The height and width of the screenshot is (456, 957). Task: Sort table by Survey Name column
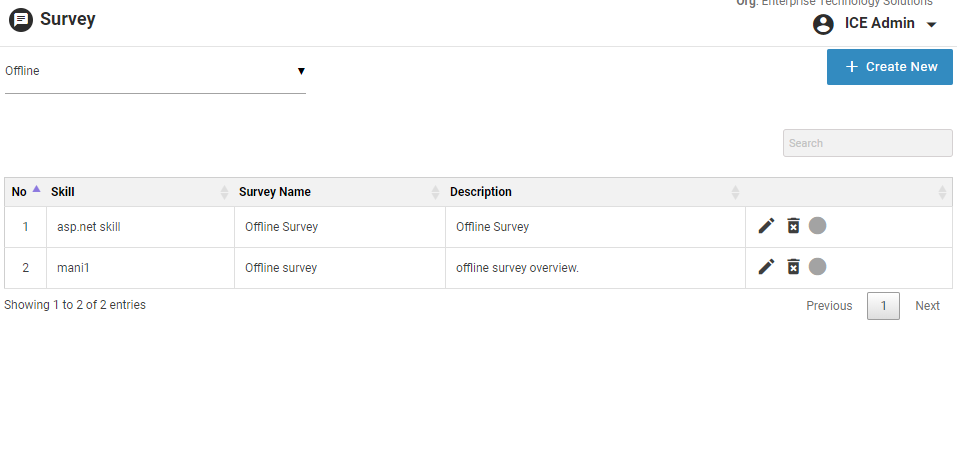click(x=435, y=192)
